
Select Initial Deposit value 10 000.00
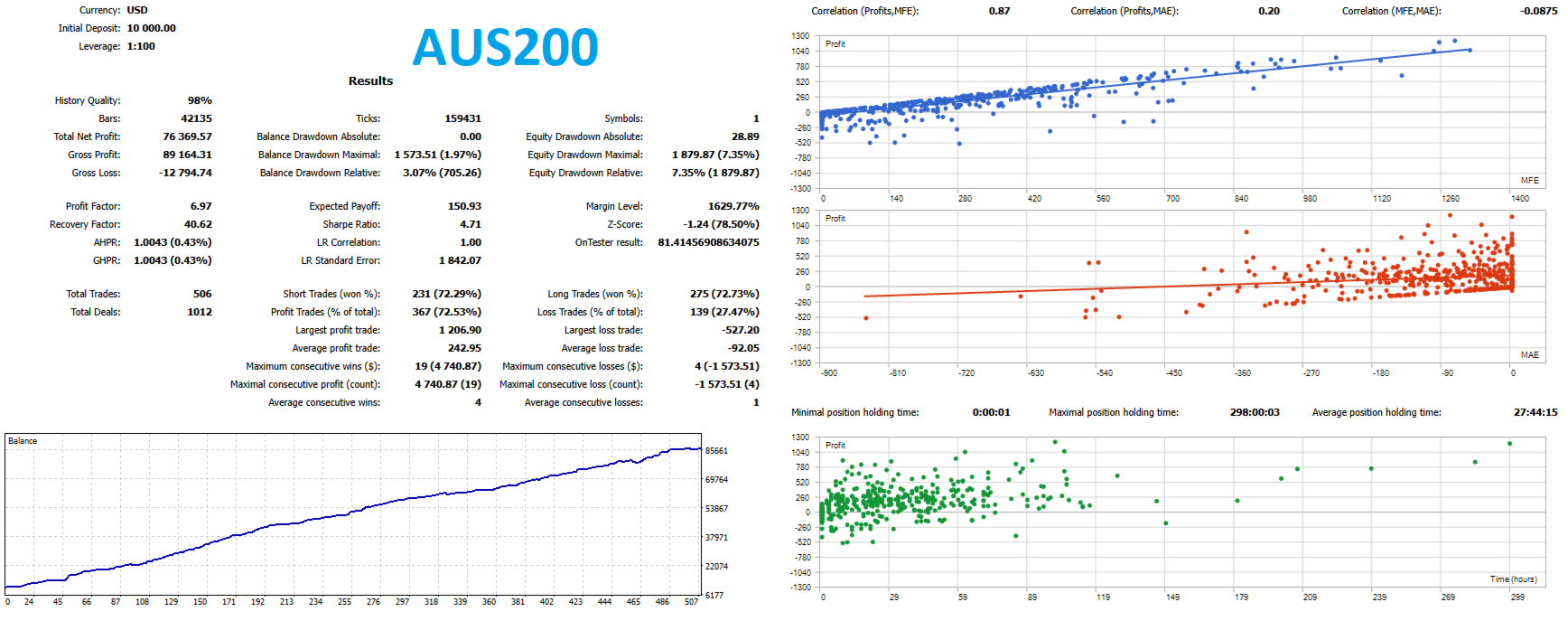[152, 29]
